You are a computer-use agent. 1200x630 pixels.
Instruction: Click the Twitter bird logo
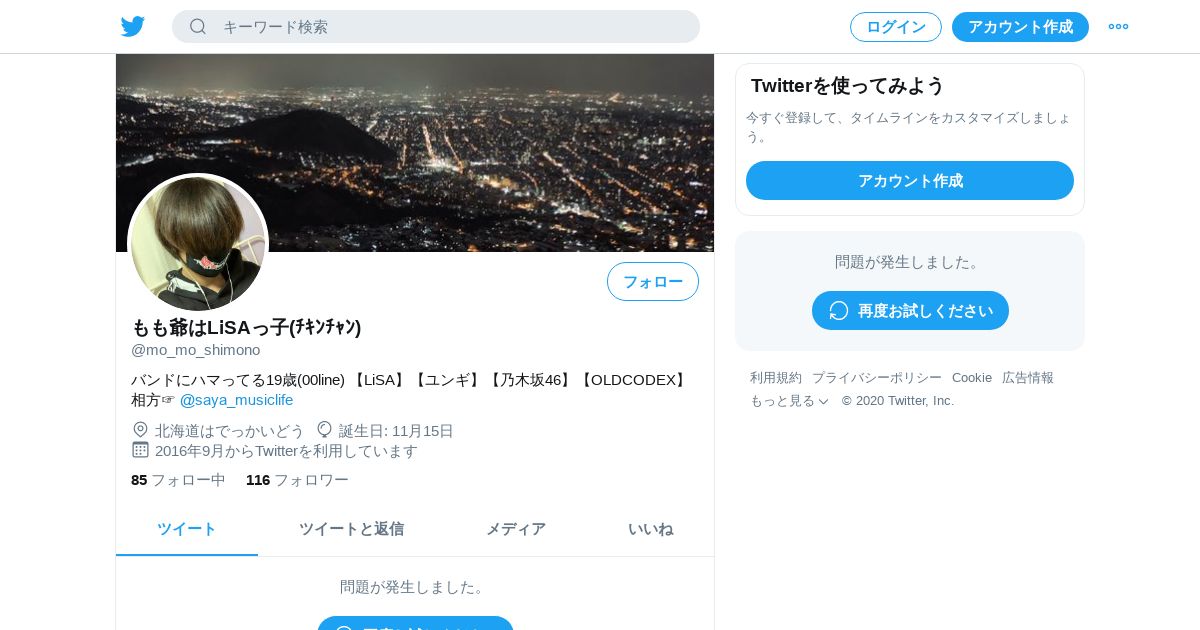pos(132,27)
